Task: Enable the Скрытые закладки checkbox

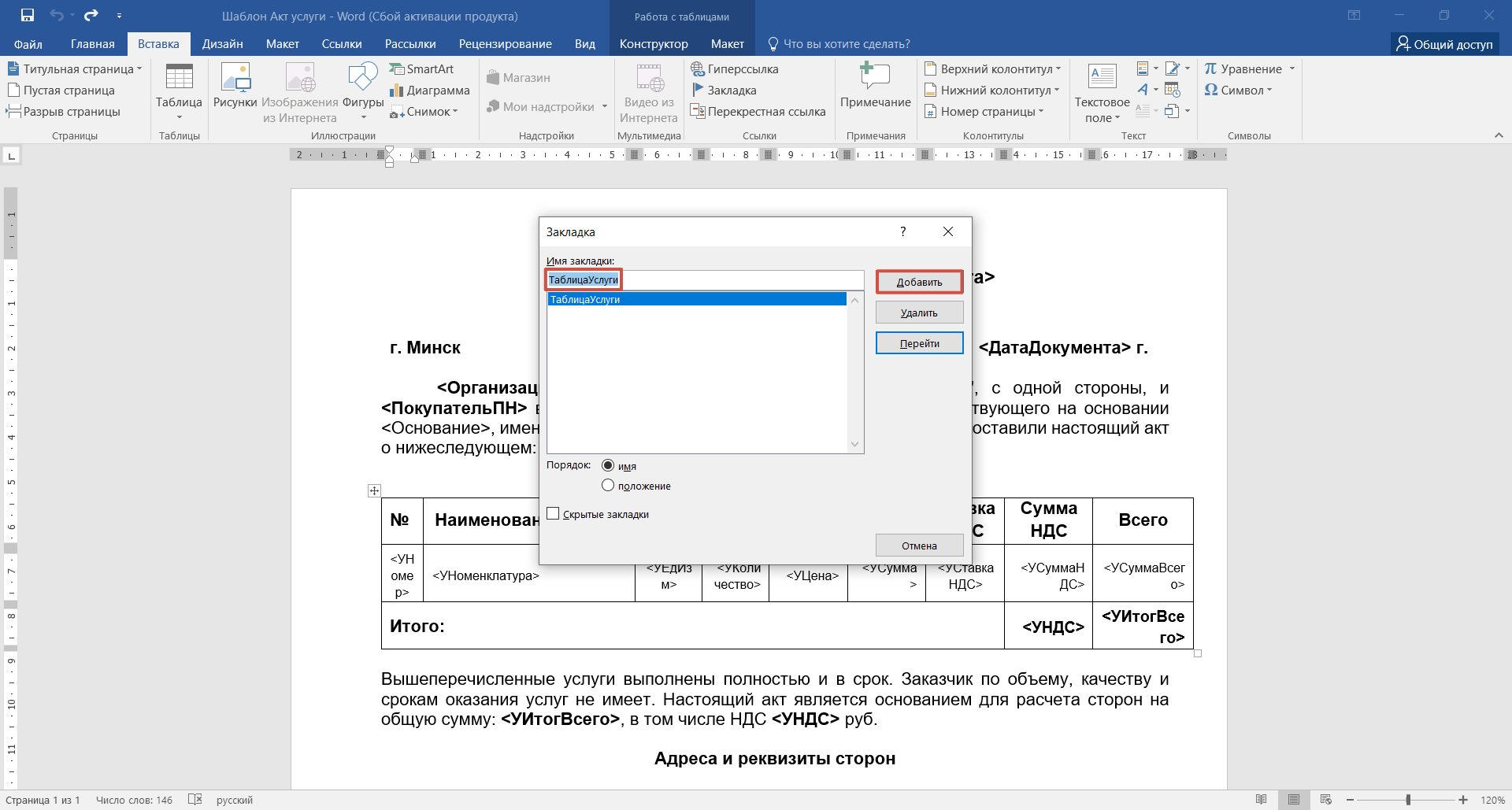Action: click(554, 514)
